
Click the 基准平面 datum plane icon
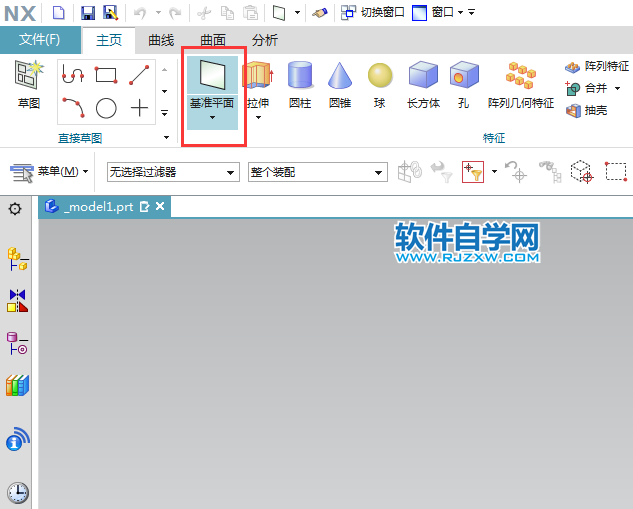212,75
